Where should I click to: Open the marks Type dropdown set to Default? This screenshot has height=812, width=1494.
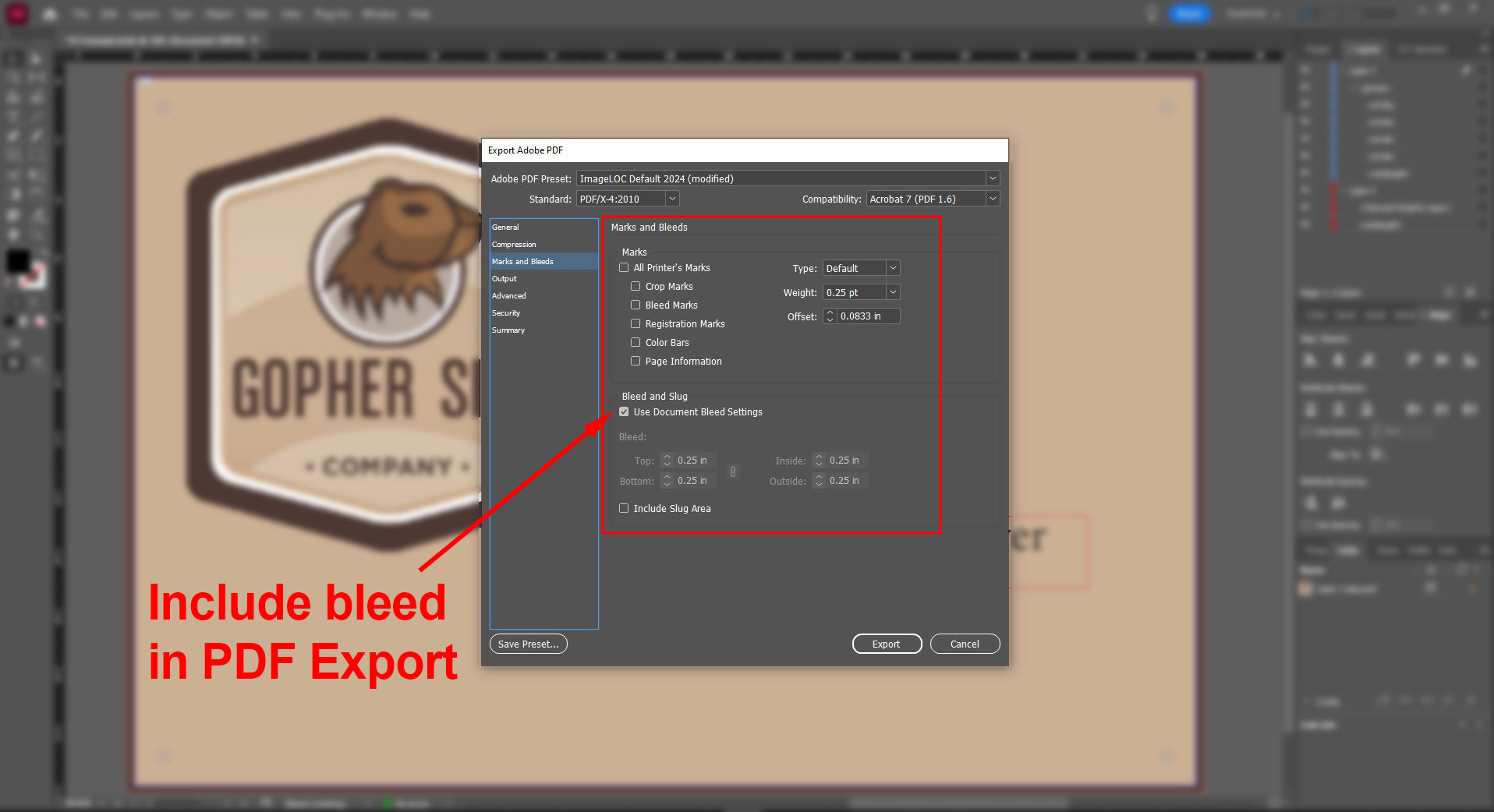coord(861,268)
